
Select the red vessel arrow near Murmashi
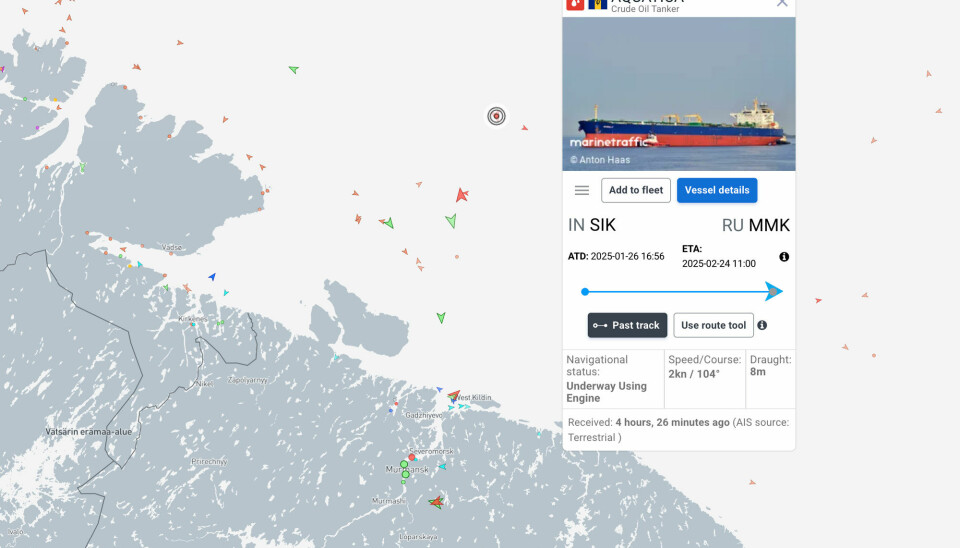436,502
